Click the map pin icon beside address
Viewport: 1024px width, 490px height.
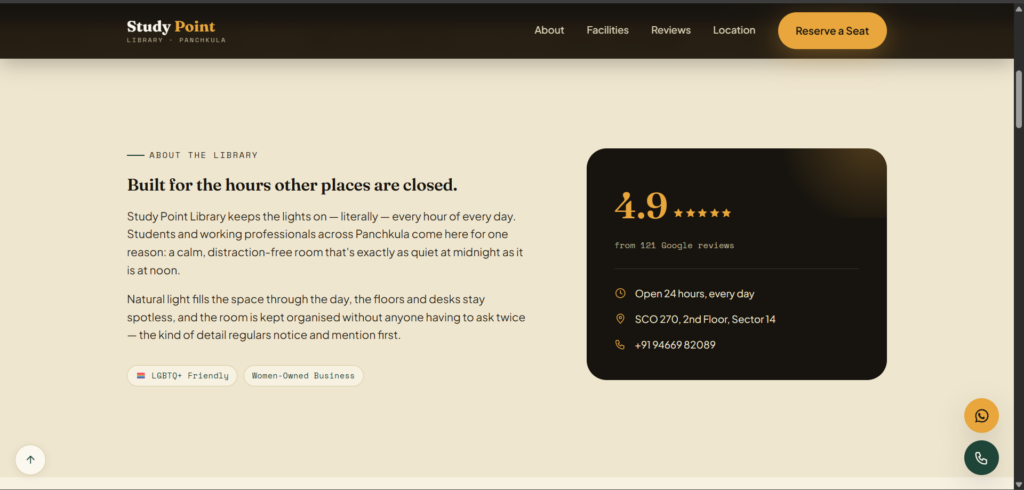click(620, 319)
